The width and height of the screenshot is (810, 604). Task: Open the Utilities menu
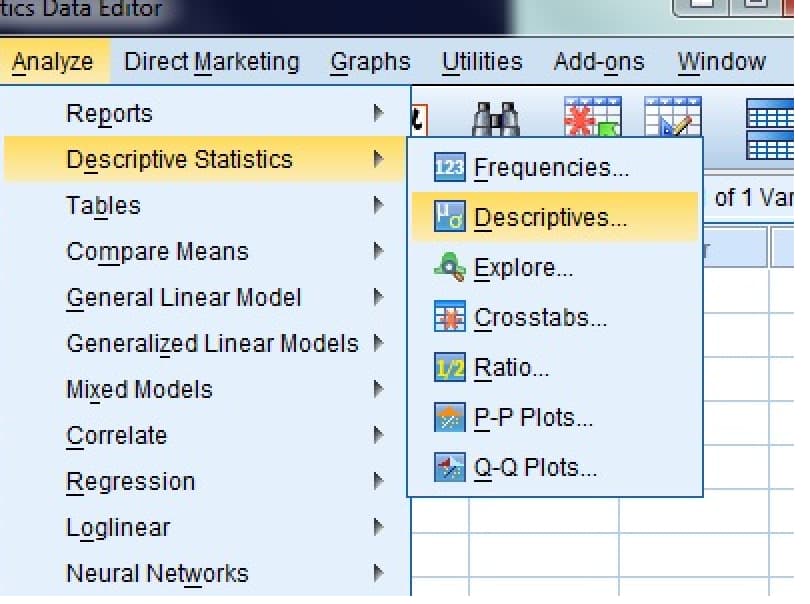click(482, 62)
